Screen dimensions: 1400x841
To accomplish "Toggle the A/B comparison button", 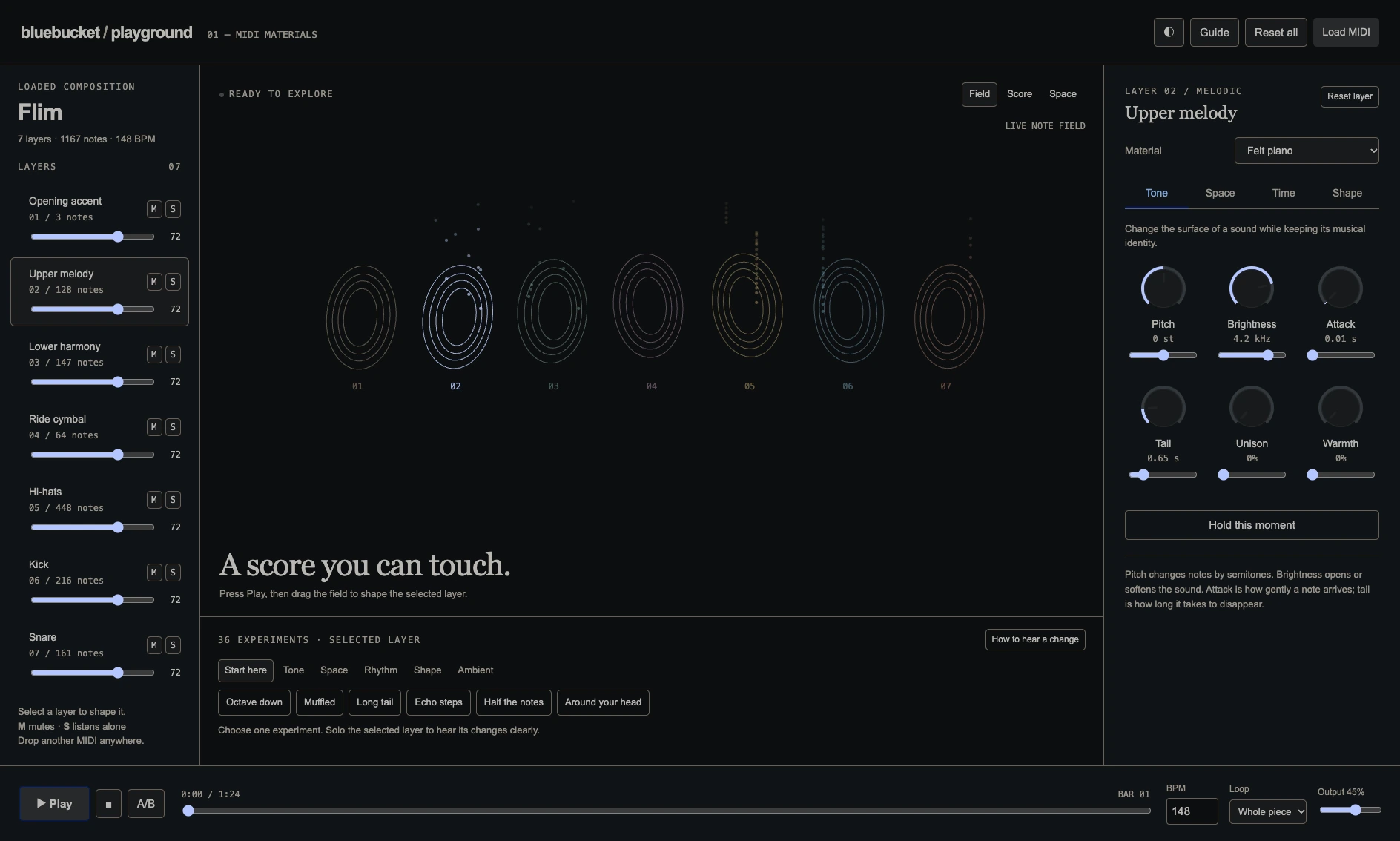I will 146,804.
